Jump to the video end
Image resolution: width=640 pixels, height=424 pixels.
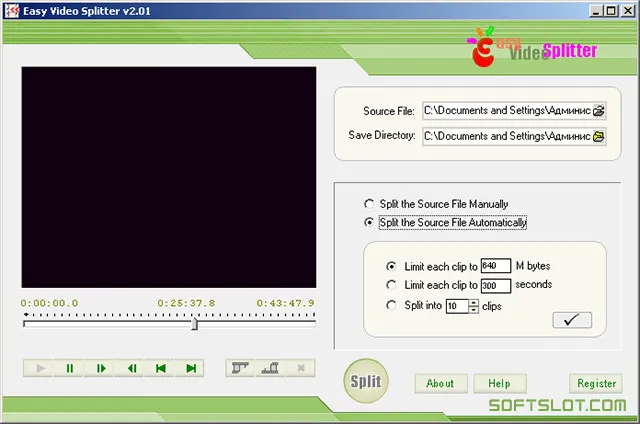pyautogui.click(x=190, y=369)
